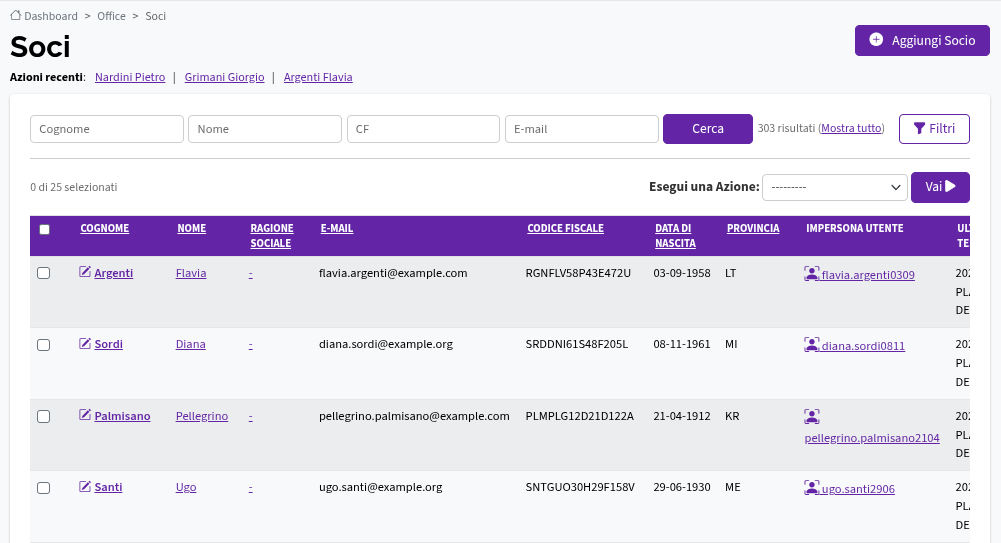Sort table by Nome column
The image size is (1001, 543).
coord(192,228)
